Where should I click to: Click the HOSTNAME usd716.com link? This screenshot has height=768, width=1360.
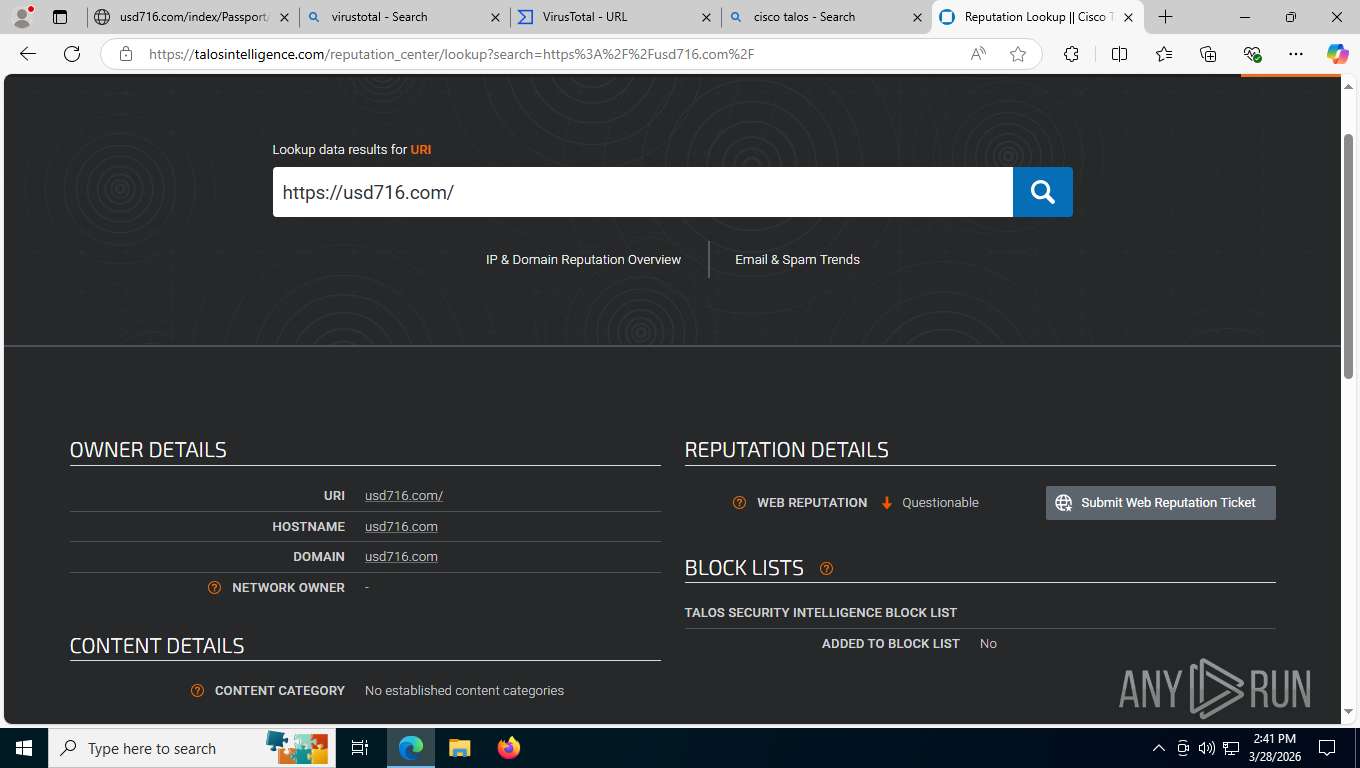point(401,527)
